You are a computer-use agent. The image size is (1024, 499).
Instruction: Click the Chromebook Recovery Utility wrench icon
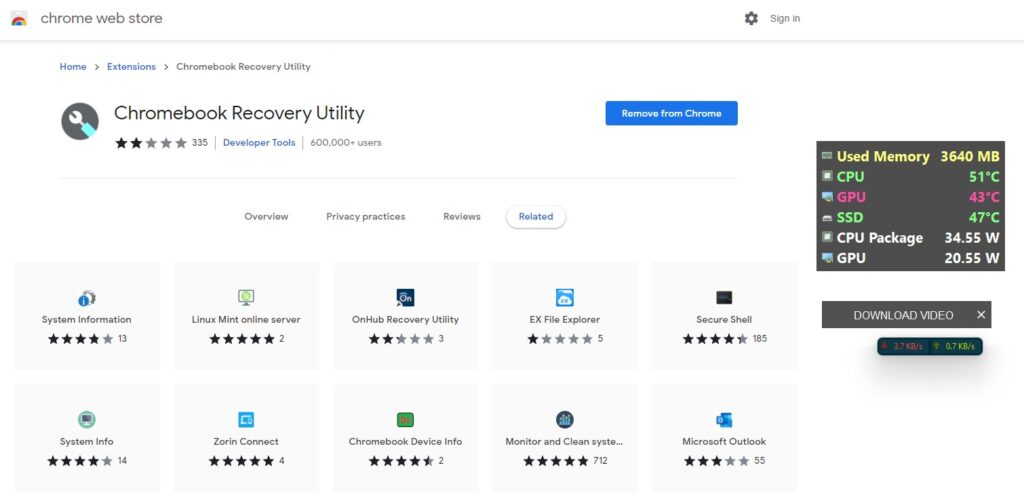(80, 121)
